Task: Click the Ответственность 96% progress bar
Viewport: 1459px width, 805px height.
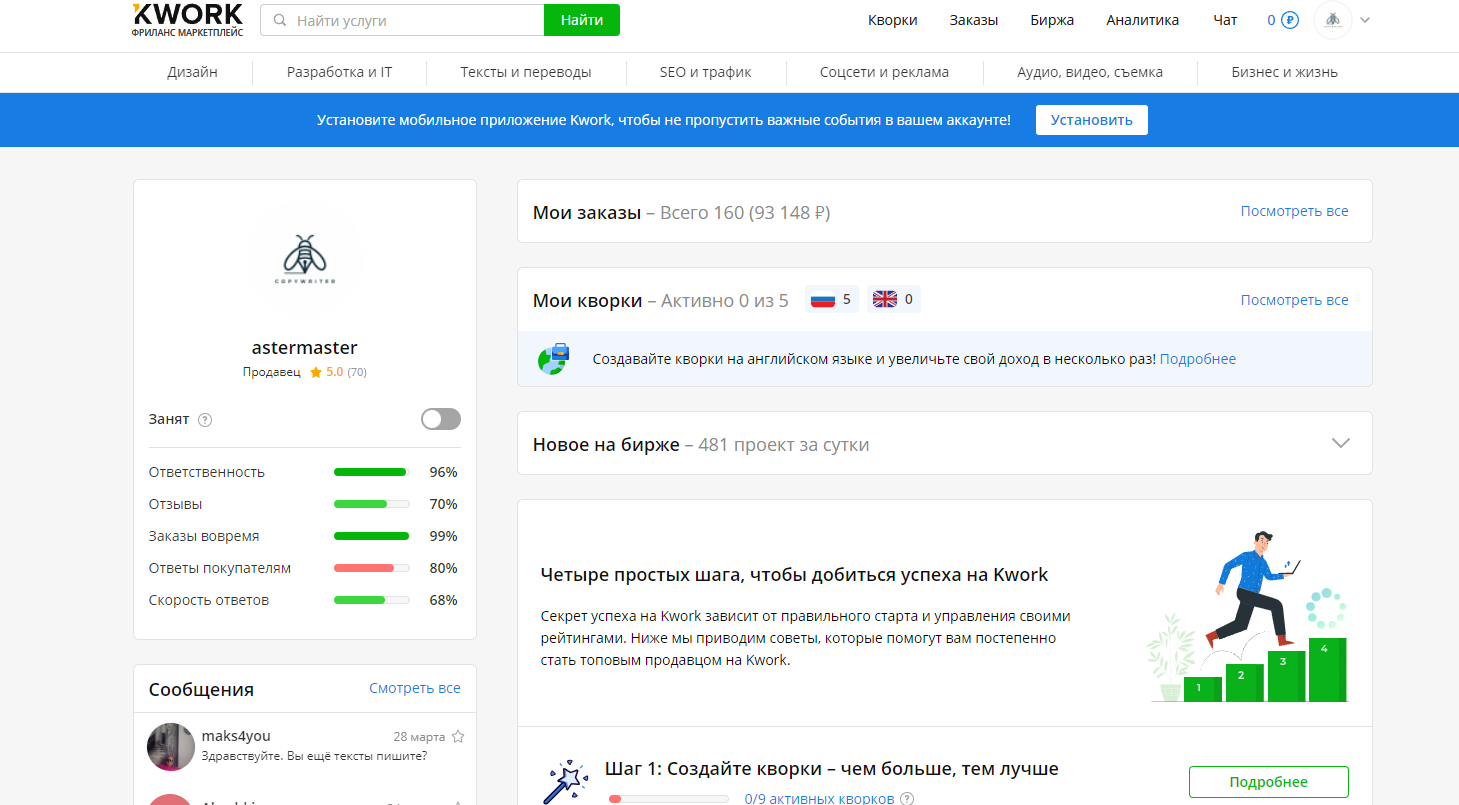Action: pyautogui.click(x=371, y=472)
